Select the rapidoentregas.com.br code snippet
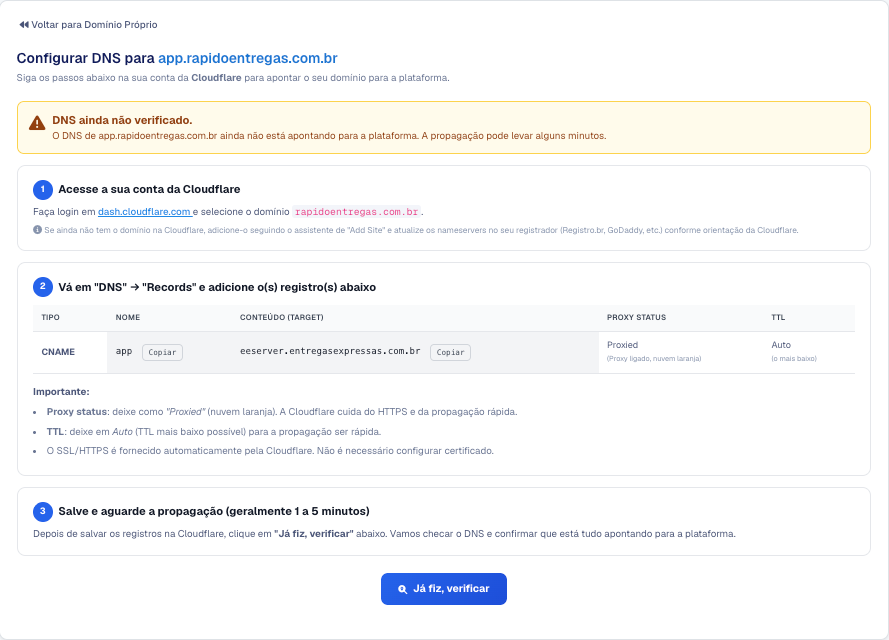 [357, 212]
